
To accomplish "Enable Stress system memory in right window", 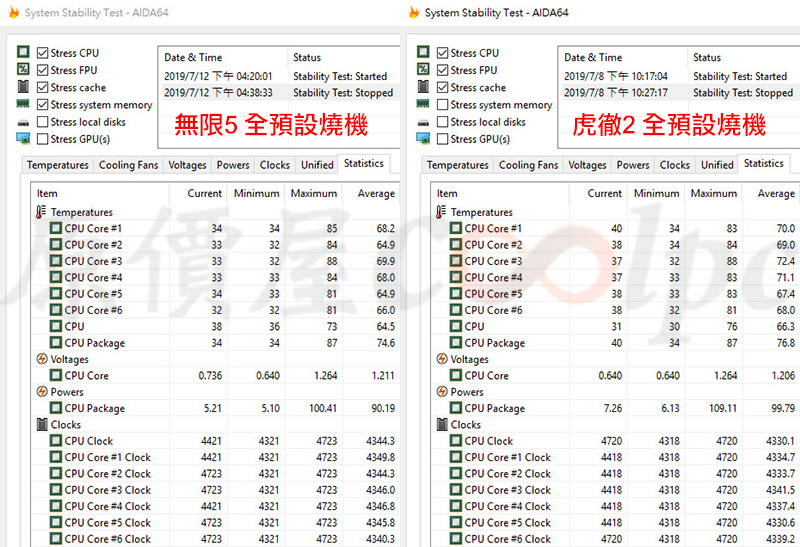I will pyautogui.click(x=442, y=105).
